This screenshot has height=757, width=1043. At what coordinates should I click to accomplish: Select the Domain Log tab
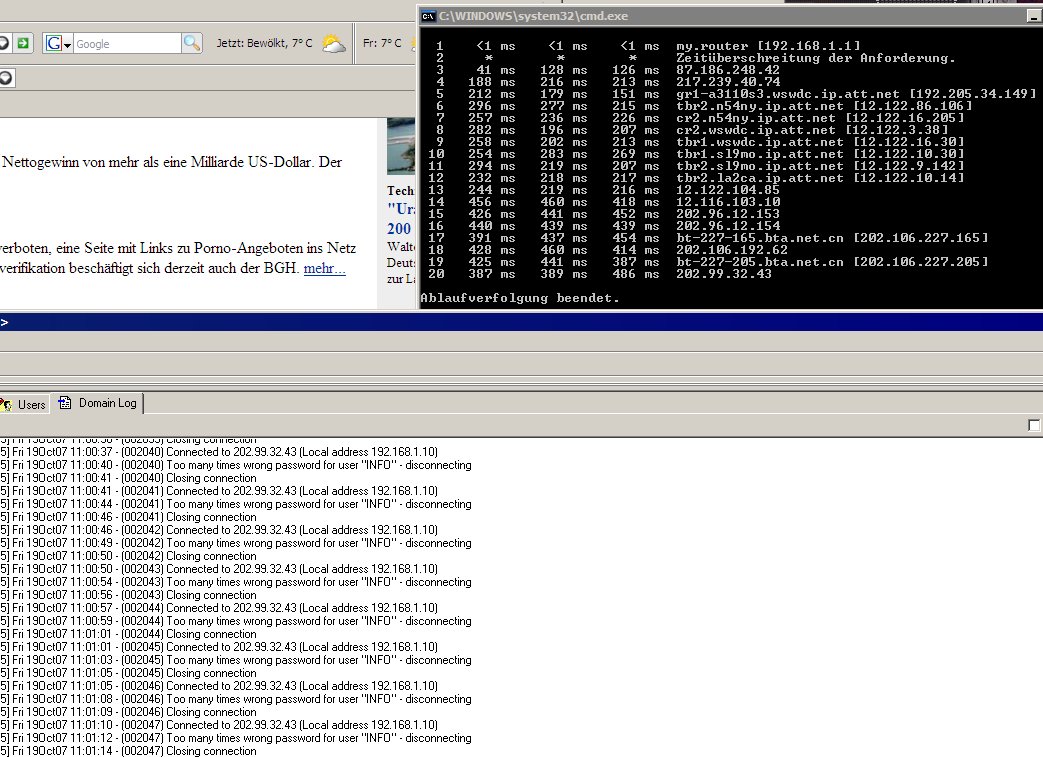pos(108,403)
